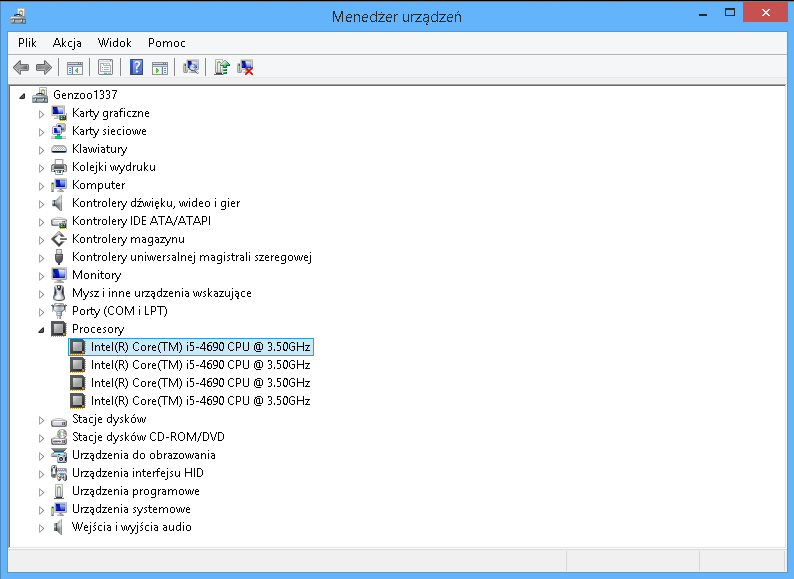Image resolution: width=794 pixels, height=579 pixels.
Task: Select Kolejki wydruku label
Action: (x=114, y=167)
